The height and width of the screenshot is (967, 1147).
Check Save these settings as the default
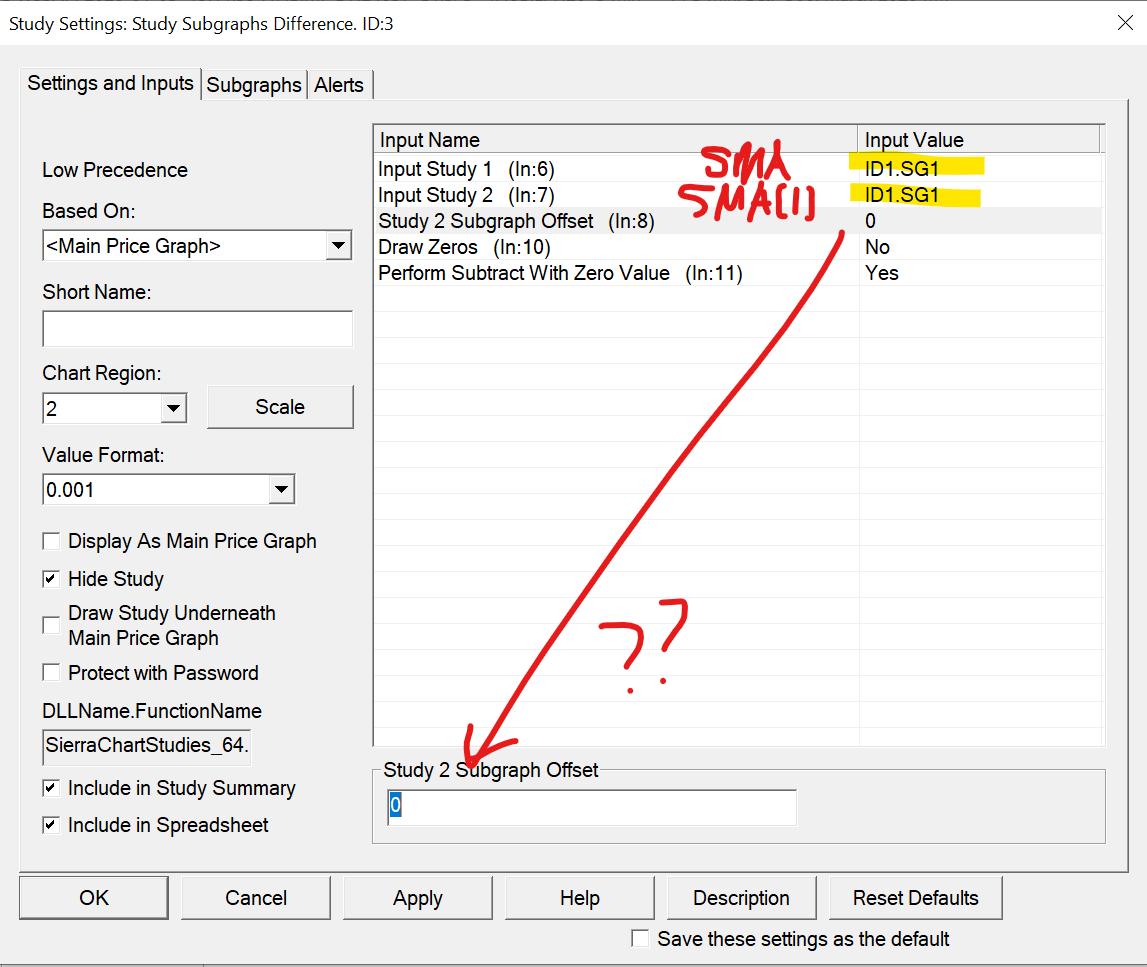click(640, 938)
